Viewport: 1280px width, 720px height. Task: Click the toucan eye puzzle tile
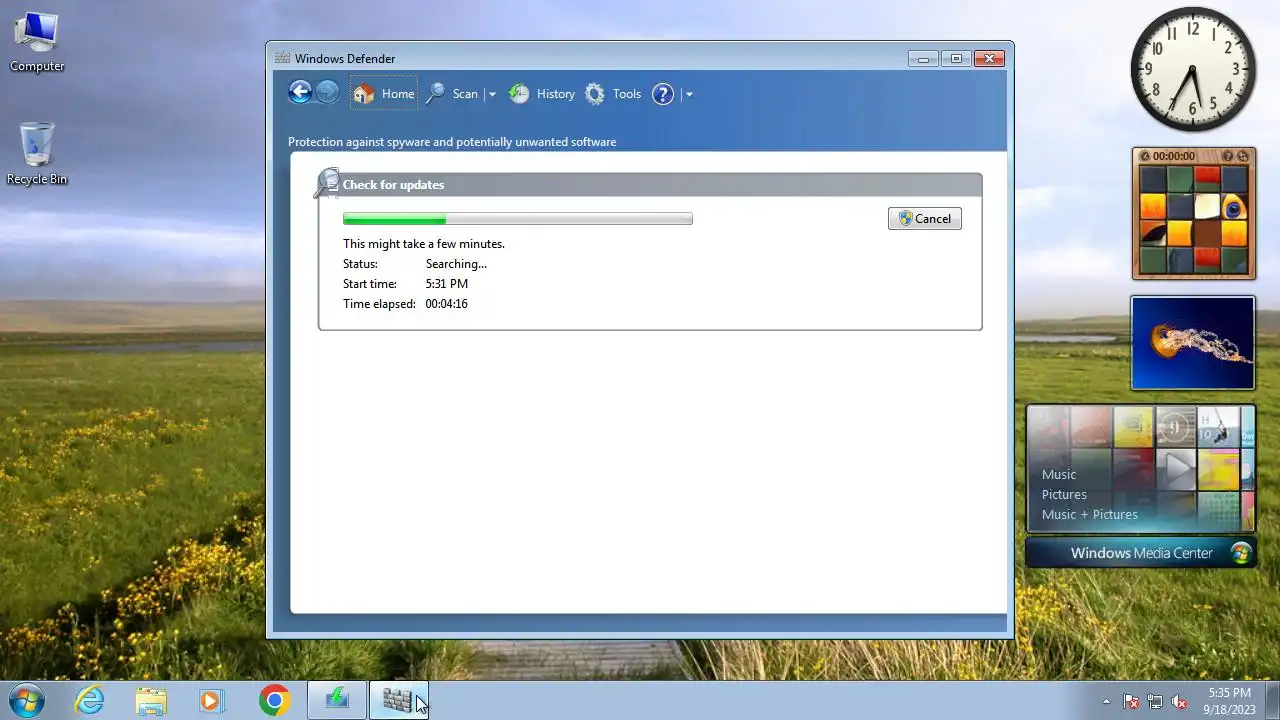[x=1234, y=206]
